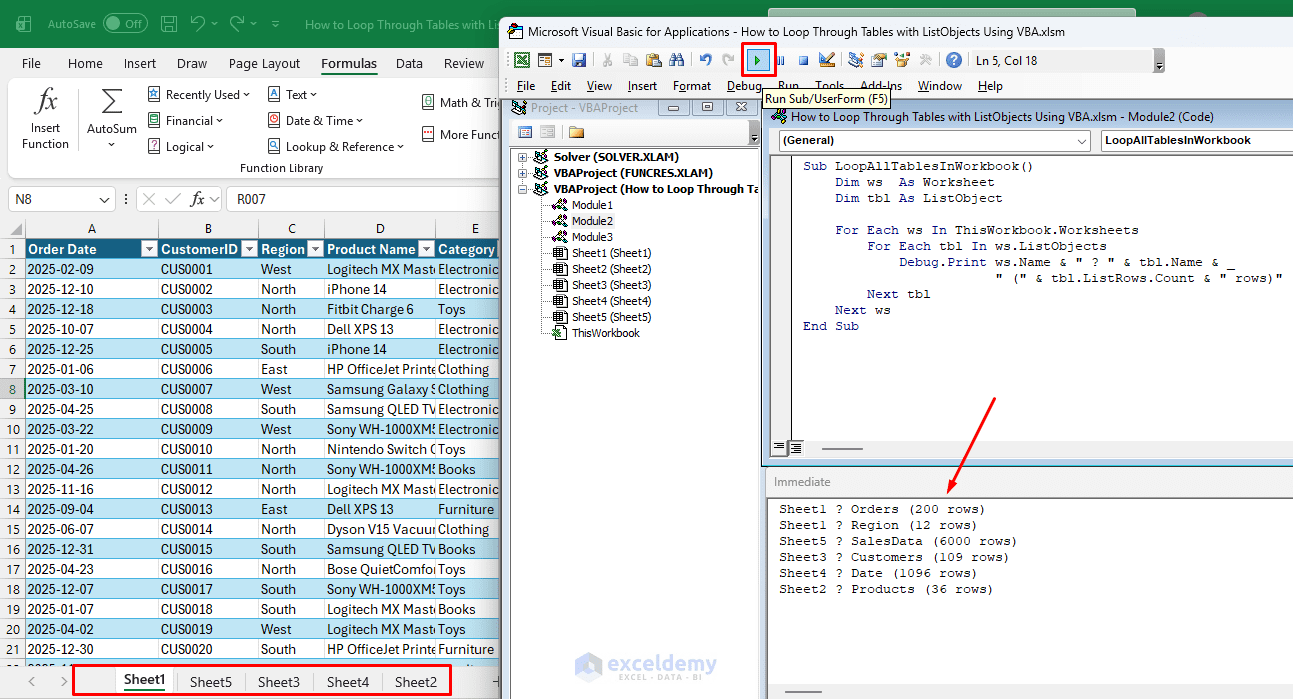Toggle Design Mode in the VBA toolbar
Screen dimensions: 1293x699
click(826, 60)
